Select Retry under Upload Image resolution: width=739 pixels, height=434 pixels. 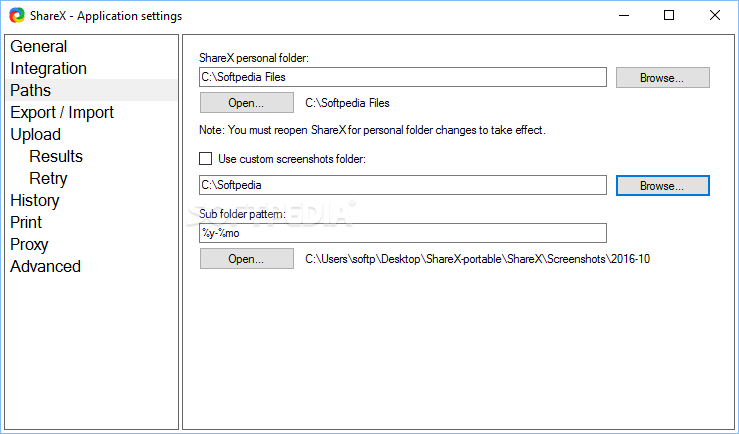pos(48,178)
